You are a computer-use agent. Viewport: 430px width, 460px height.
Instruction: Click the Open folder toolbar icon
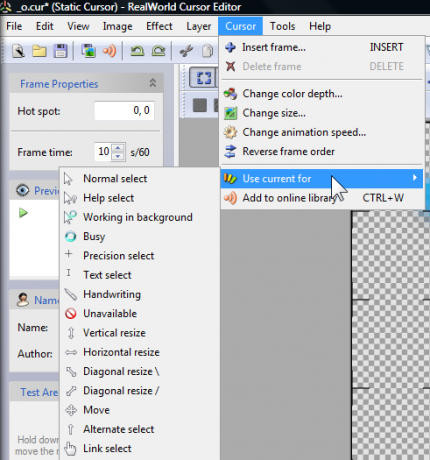tap(39, 51)
